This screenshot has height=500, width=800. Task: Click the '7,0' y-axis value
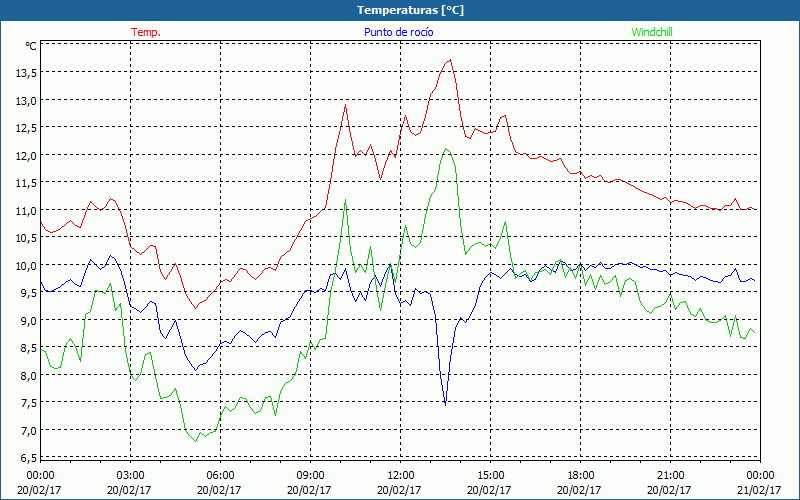(29, 432)
